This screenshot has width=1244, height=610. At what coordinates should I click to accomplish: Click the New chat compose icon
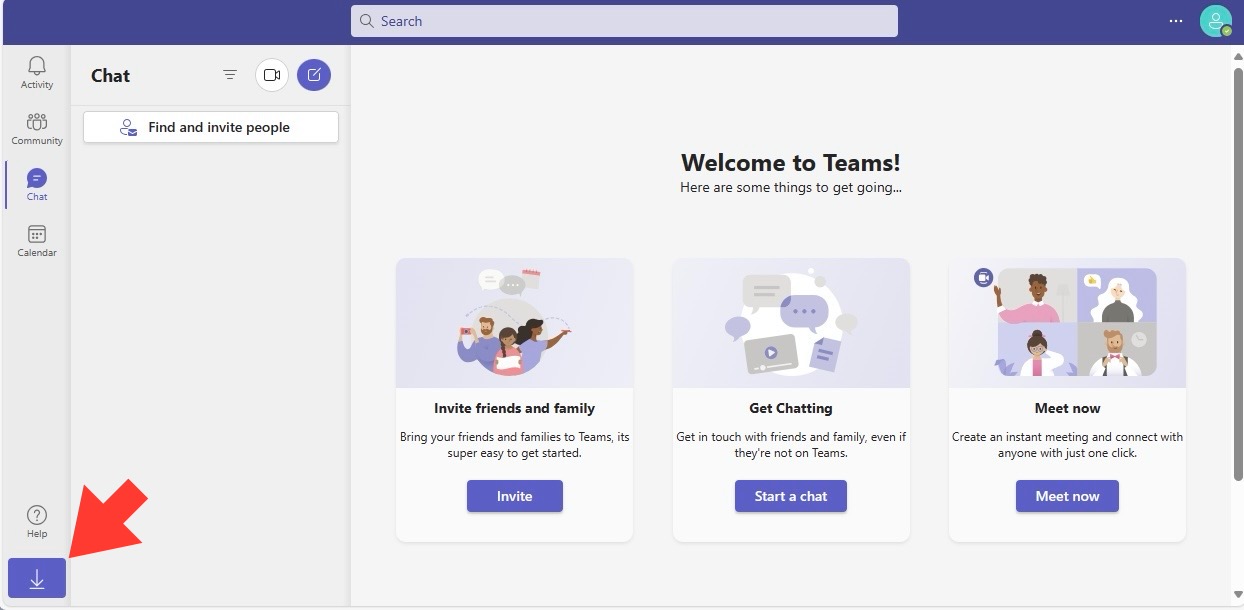[314, 75]
